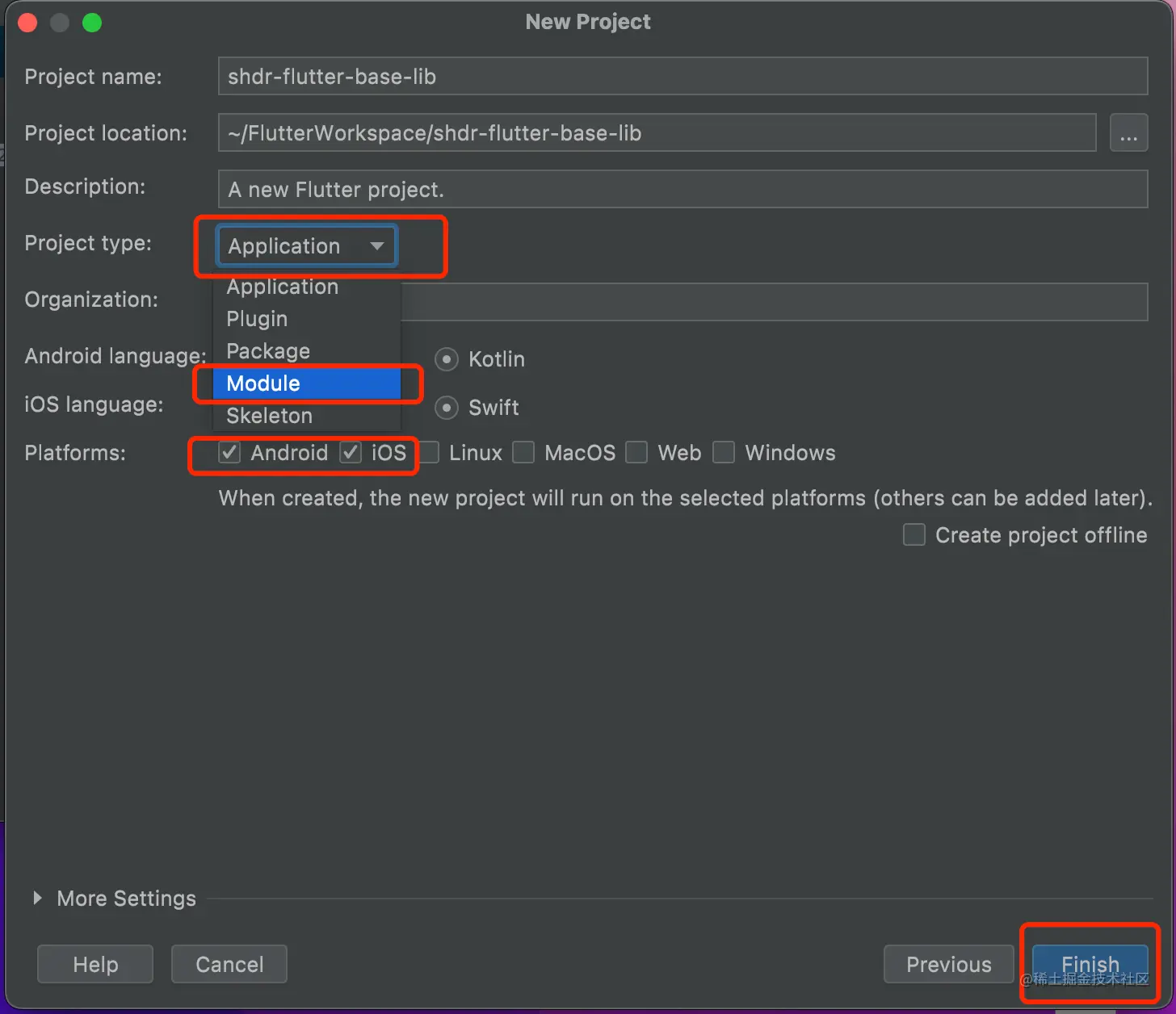
Task: Click the Cancel button
Action: point(229,964)
